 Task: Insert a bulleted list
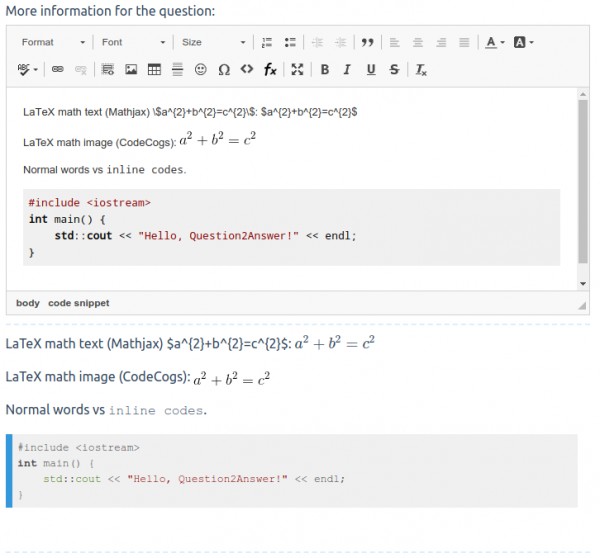click(x=291, y=42)
